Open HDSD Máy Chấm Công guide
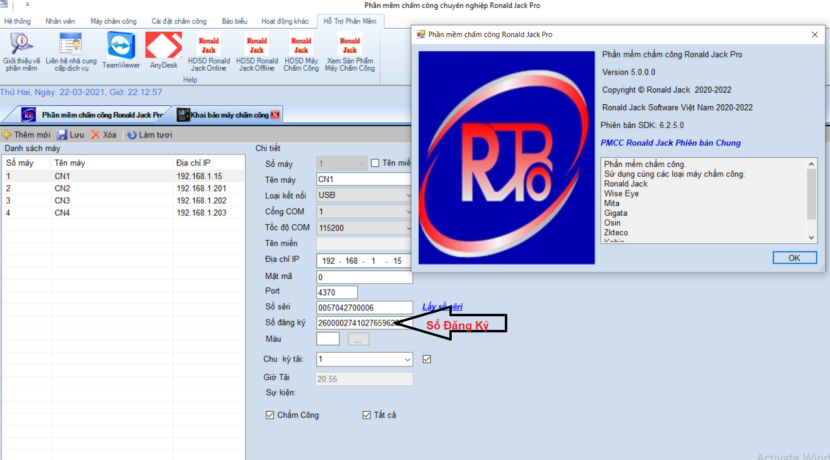Viewport: 830px width, 460px height. click(301, 52)
